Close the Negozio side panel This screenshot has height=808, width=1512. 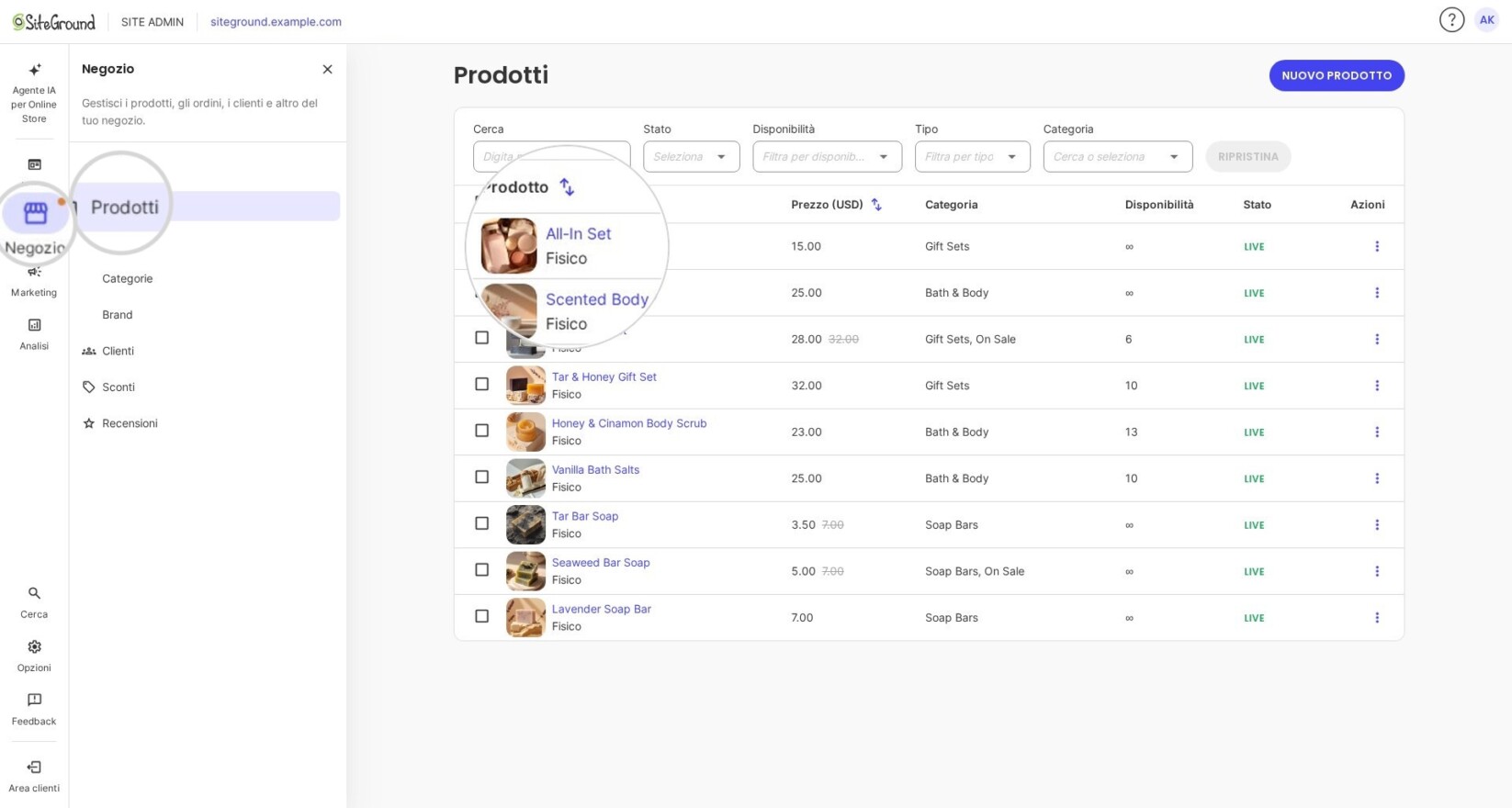click(x=327, y=69)
